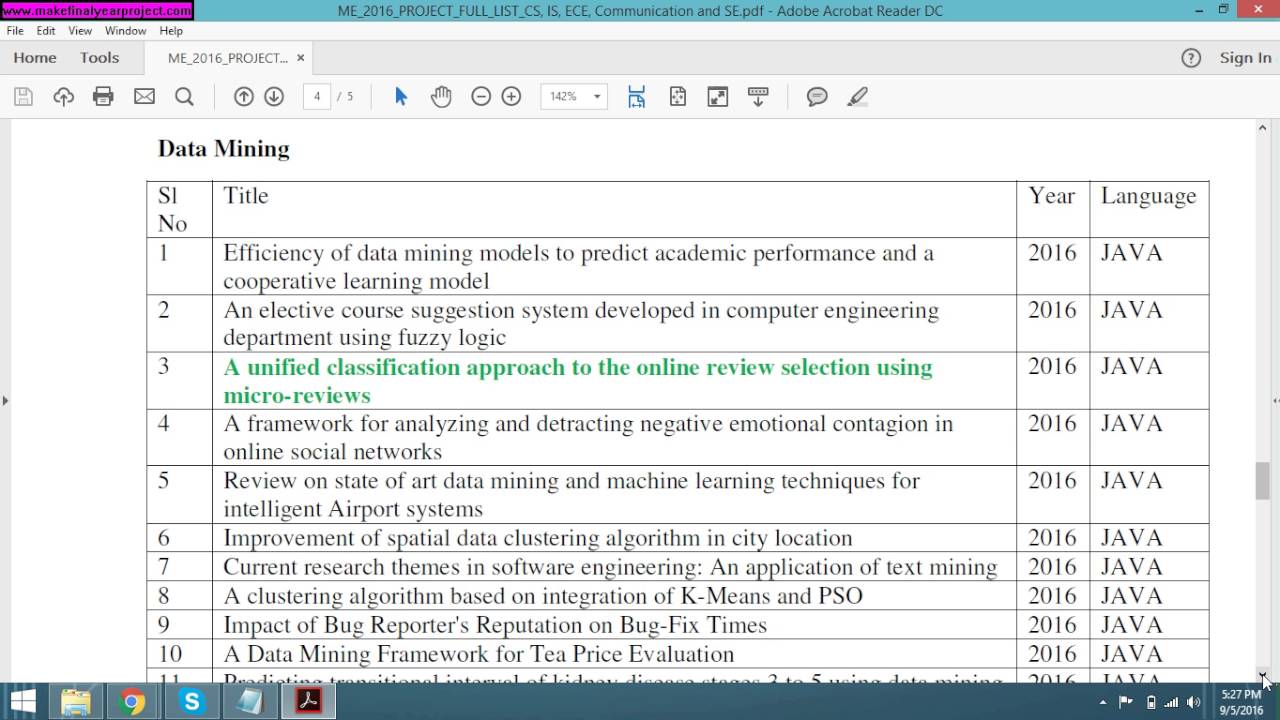Print the document with printer icon

103,97
